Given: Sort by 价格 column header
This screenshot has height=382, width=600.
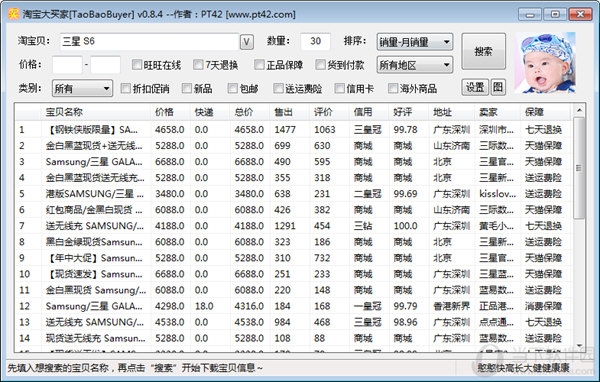Looking at the screenshot, I should [x=170, y=112].
